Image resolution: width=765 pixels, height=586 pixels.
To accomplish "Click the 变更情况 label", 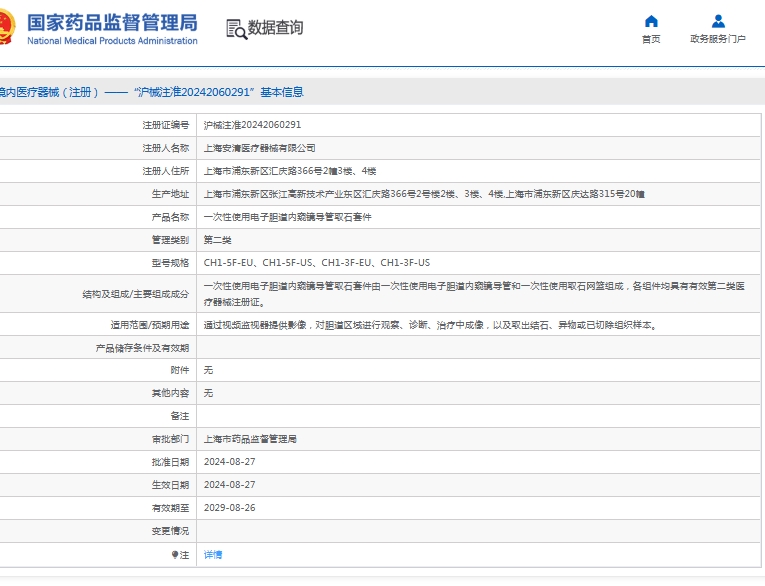I will coord(170,530).
